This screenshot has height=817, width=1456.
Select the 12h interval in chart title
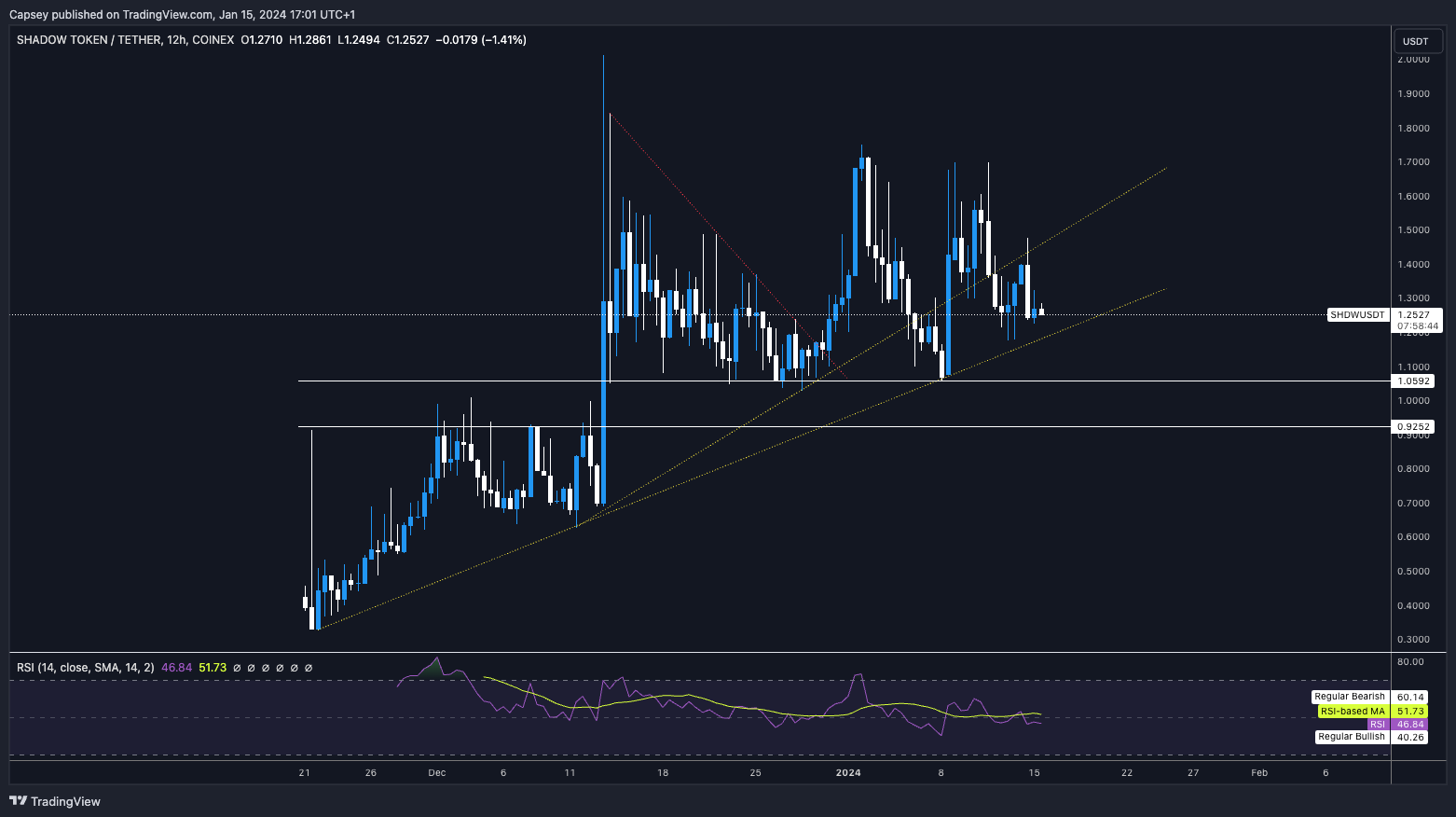tap(176, 40)
